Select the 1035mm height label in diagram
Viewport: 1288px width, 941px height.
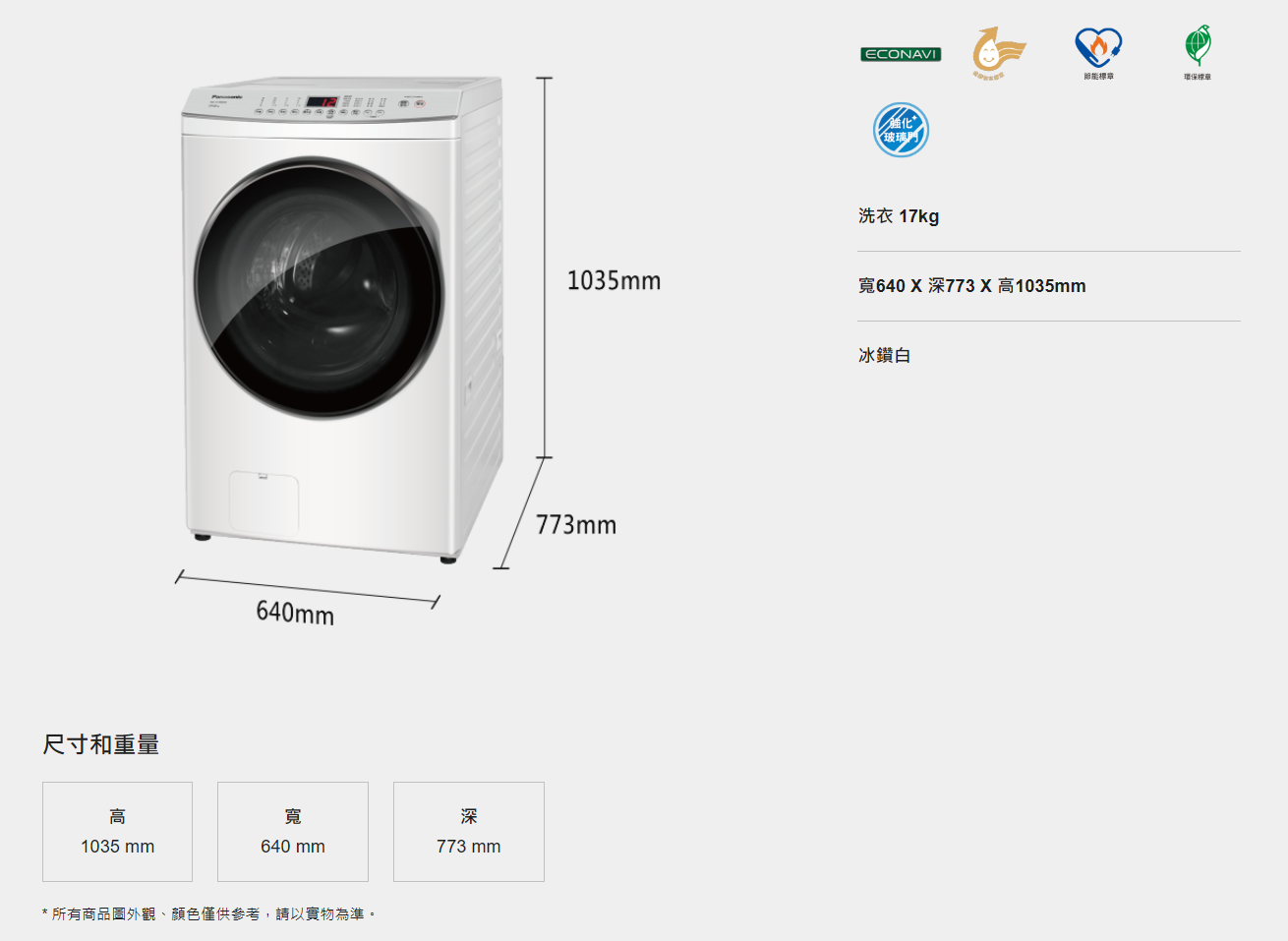[614, 280]
